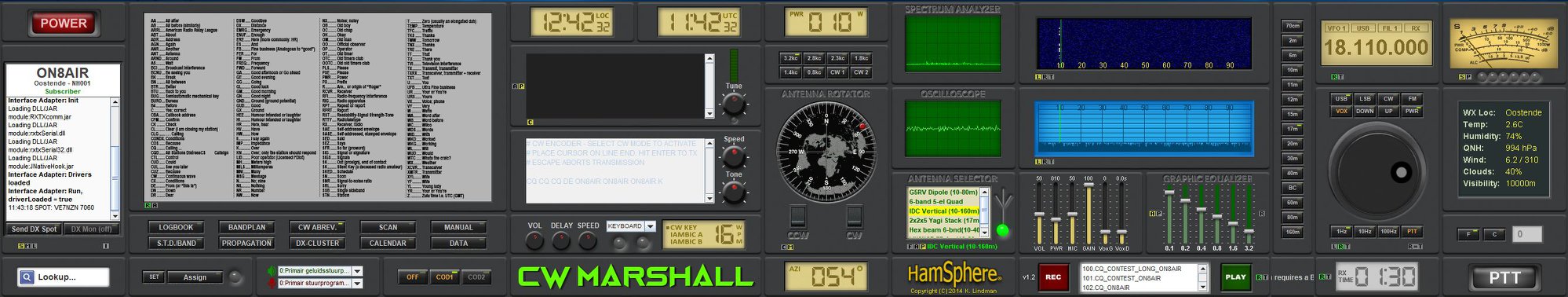
Task: Open the Primair stuurprogramma input device dropdown
Action: (x=357, y=283)
